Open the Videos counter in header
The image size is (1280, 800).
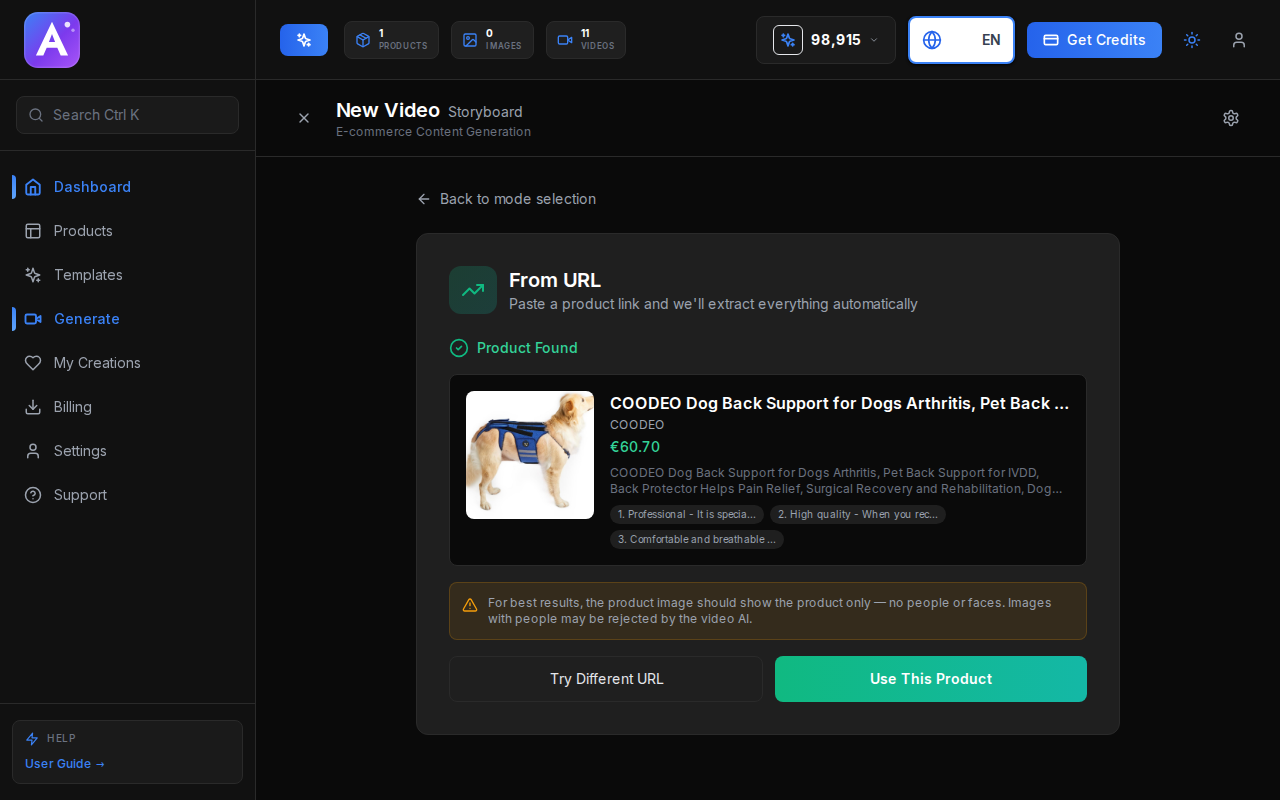pos(585,40)
